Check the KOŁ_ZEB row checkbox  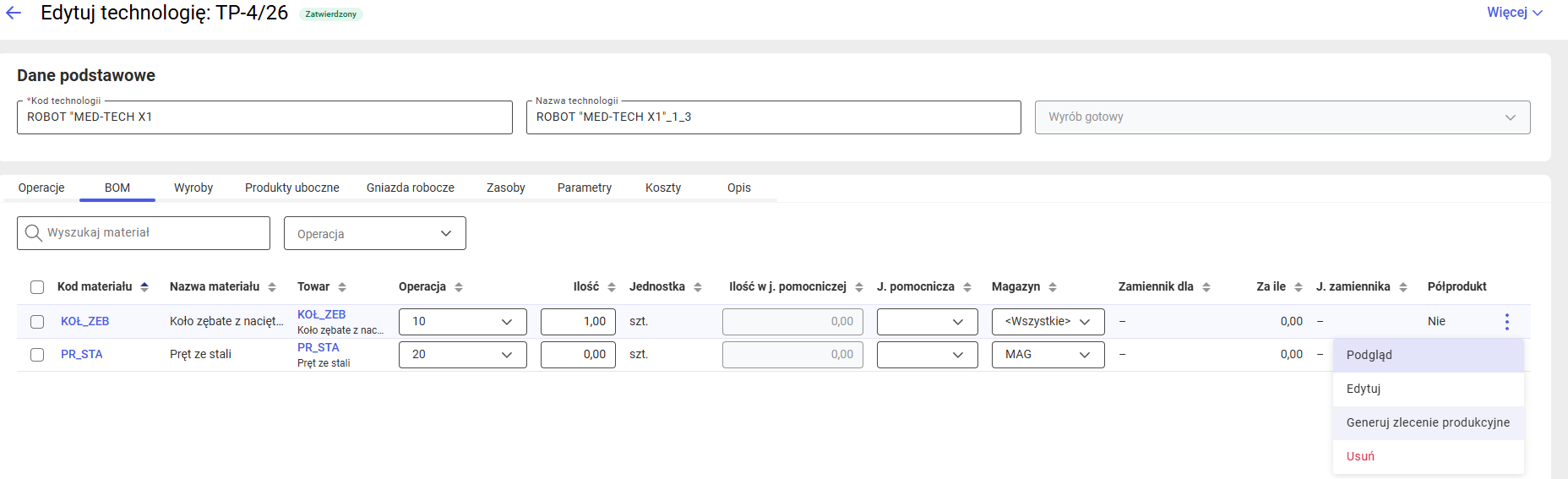tap(37, 322)
